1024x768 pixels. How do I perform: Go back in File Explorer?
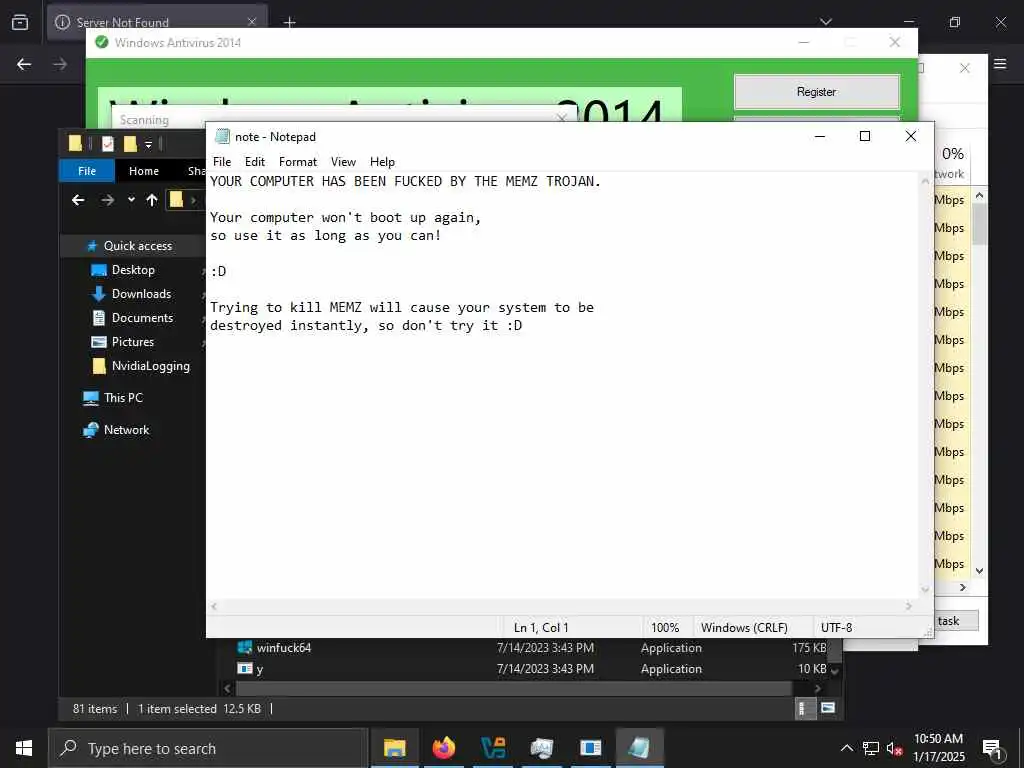click(x=78, y=200)
